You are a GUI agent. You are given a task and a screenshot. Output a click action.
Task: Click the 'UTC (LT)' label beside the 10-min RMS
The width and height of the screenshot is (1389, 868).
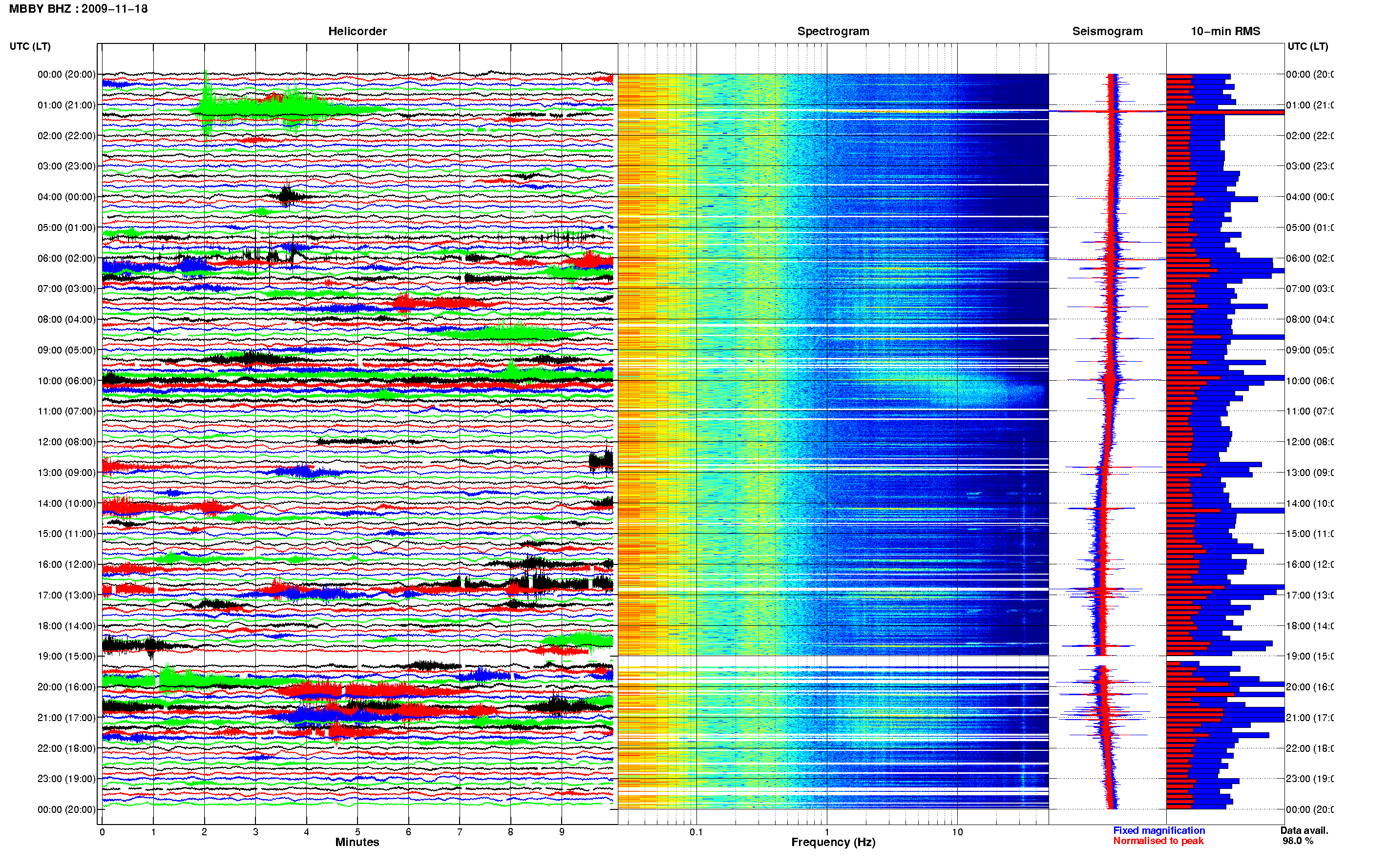[x=1307, y=46]
